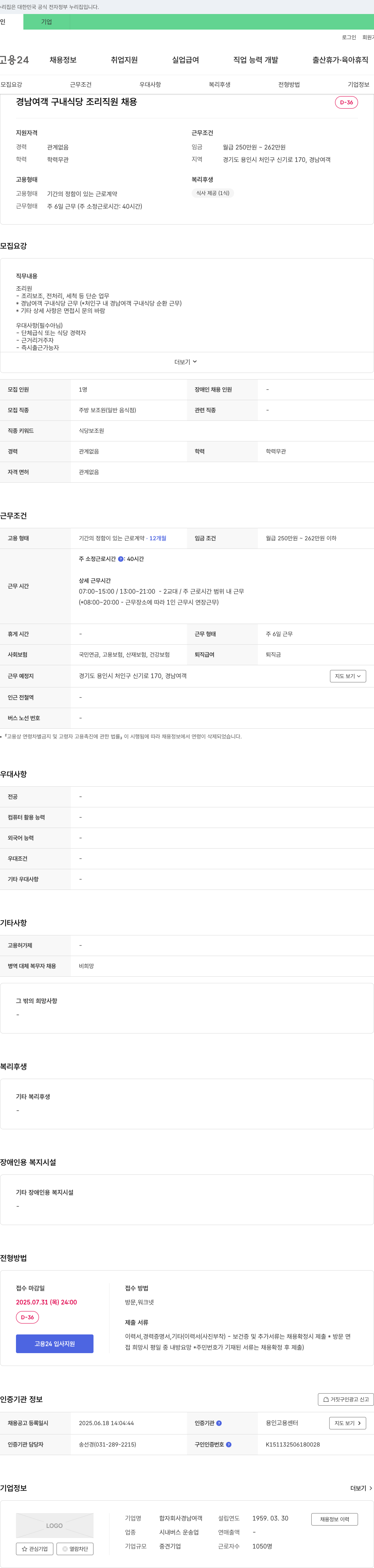This screenshot has height=1568, width=374.
Task: Click the 구인인증번호 help question icon
Action: pos(229,1445)
